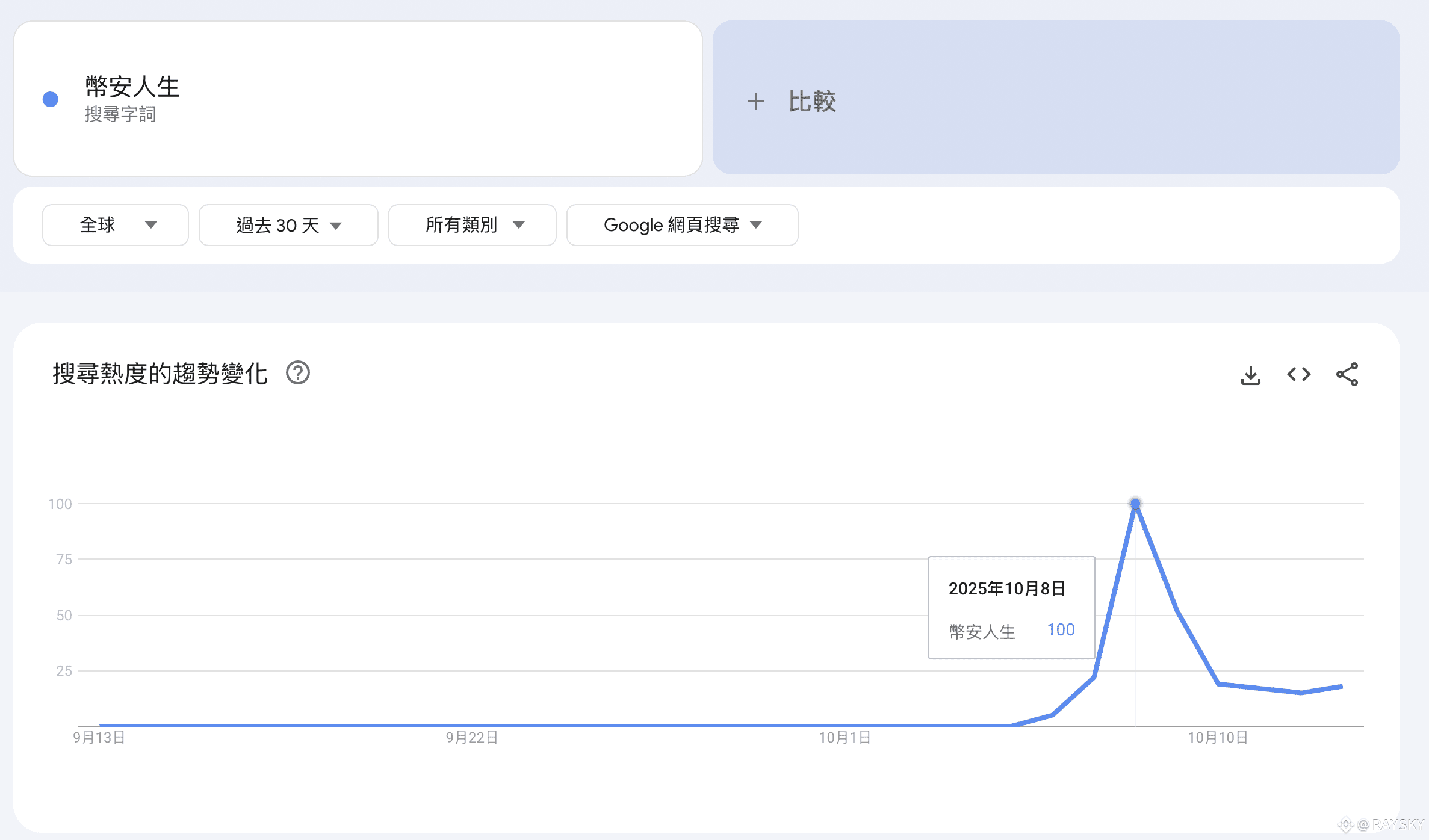The width and height of the screenshot is (1429, 840).
Task: Click the 2025年10月8日 tooltip box
Action: pos(1011,608)
